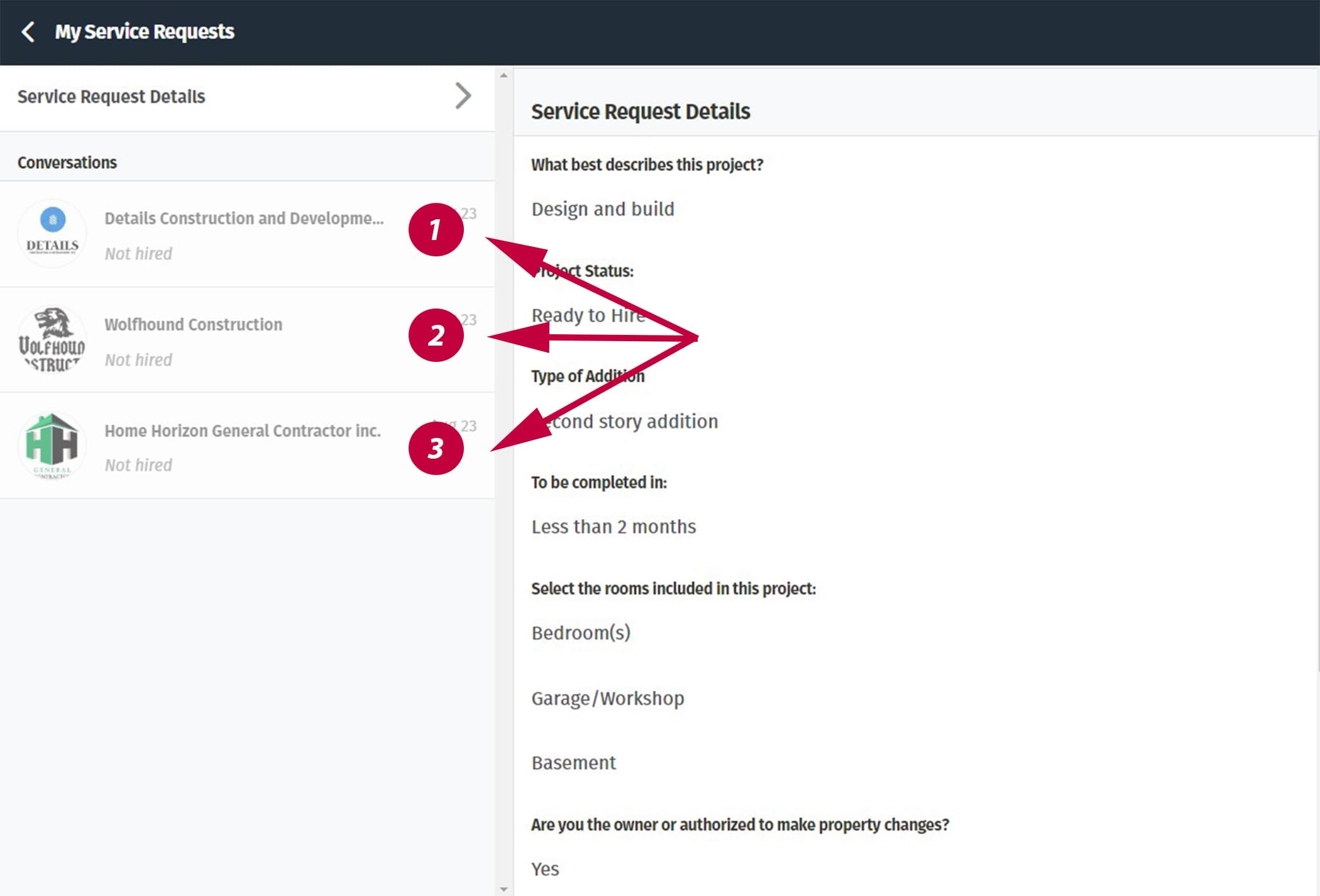This screenshot has width=1320, height=896.
Task: Click the scrollbar up arrow
Action: coord(503,75)
